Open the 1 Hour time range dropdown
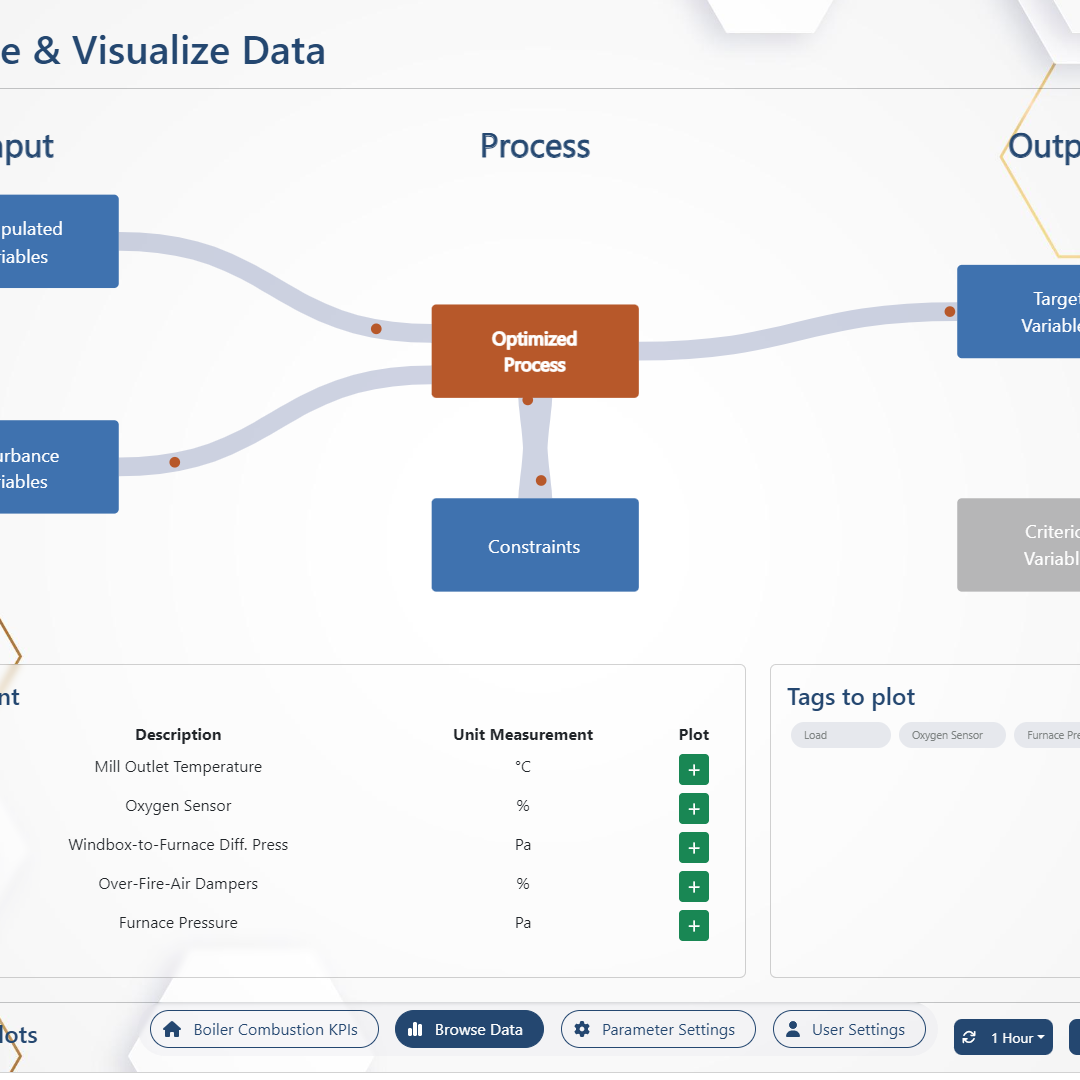The width and height of the screenshot is (1080, 1080). 1017,1038
